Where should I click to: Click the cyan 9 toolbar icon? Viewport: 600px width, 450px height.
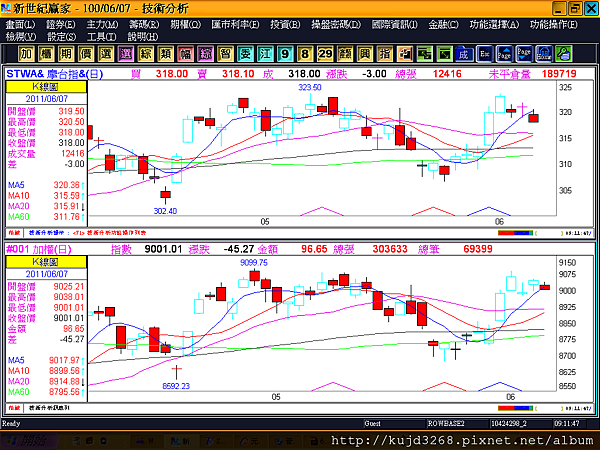click(285, 54)
